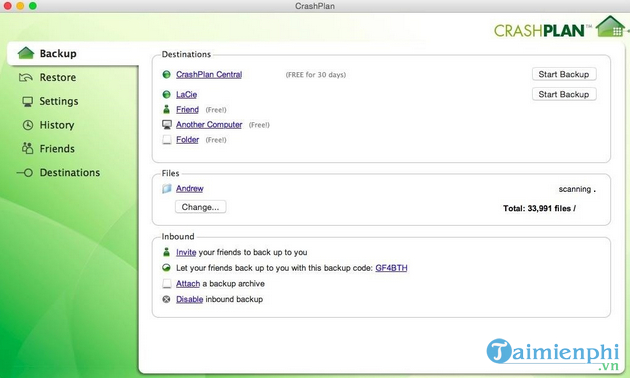The height and width of the screenshot is (378, 630).
Task: Click the monitor icon beside Settings
Action: pos(27,101)
